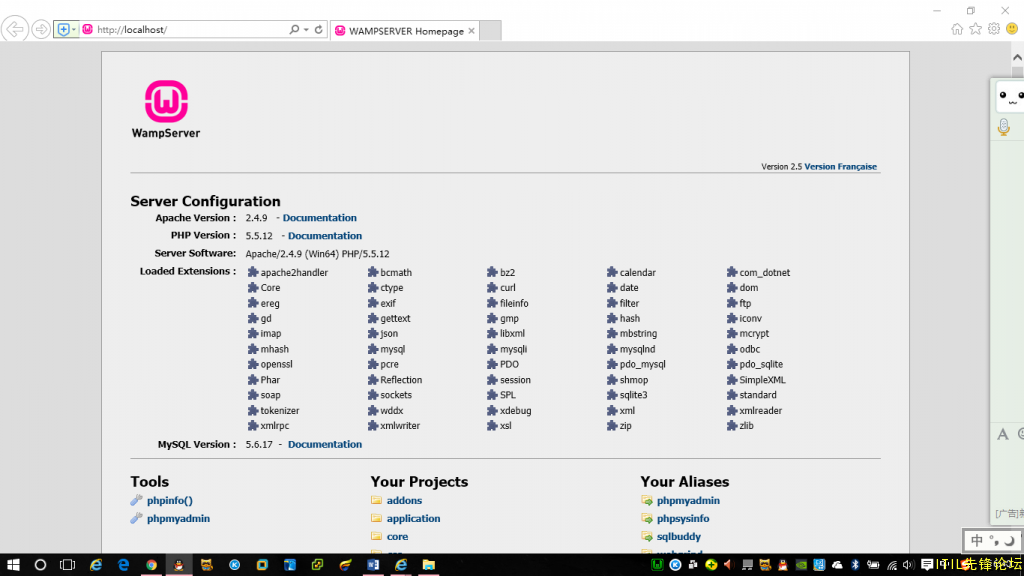Click the SimpleXML extension entry
1024x576 pixels.
[x=756, y=380]
